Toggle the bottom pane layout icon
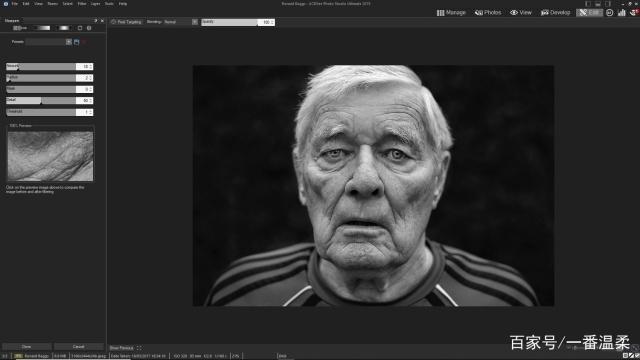This screenshot has height=360, width=640. tap(598, 4)
